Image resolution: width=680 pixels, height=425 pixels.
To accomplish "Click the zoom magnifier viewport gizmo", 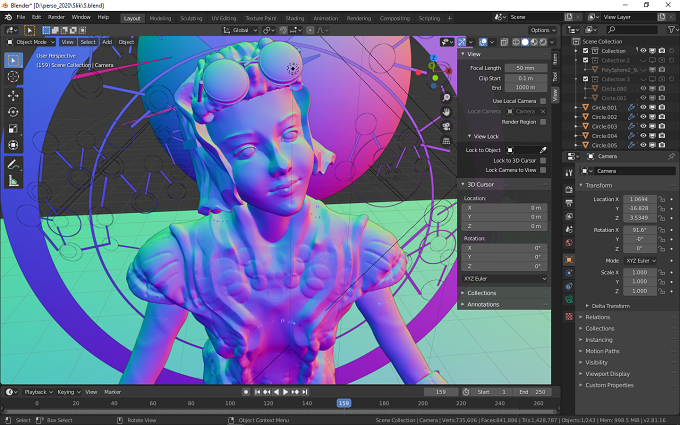I will point(446,98).
